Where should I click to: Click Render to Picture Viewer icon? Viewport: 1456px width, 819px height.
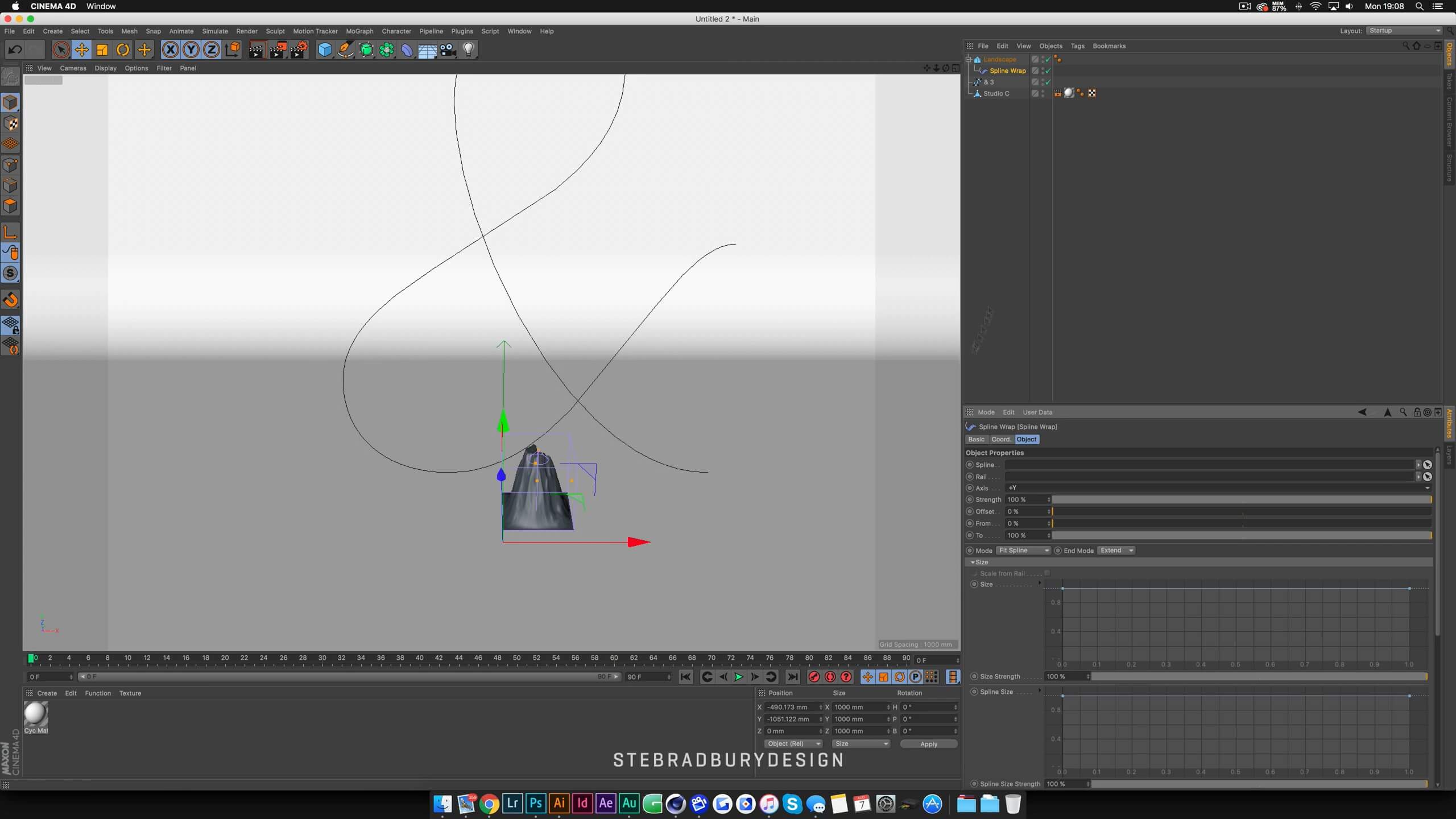coord(278,50)
